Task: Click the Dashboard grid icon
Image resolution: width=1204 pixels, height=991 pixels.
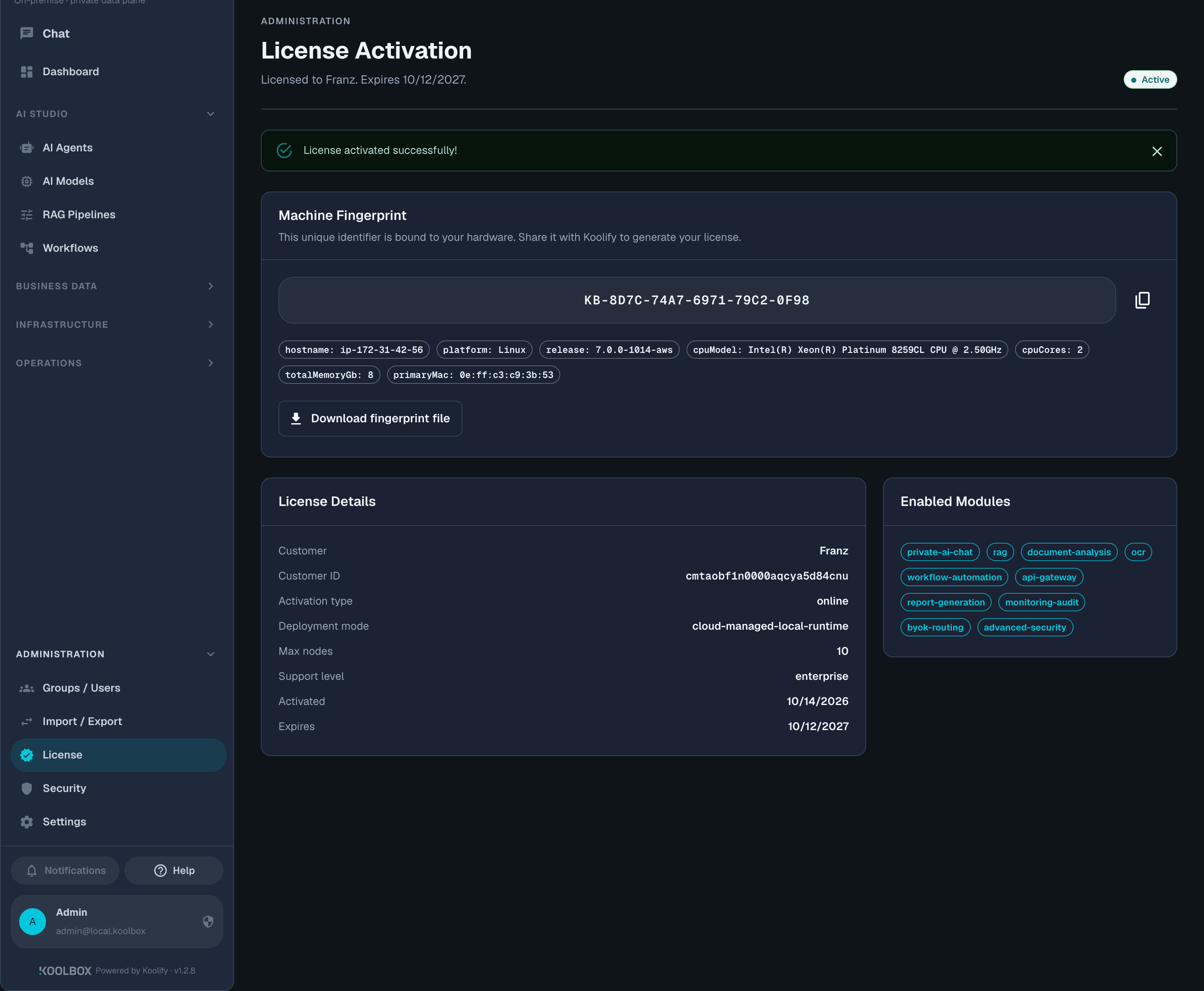Action: pos(26,72)
